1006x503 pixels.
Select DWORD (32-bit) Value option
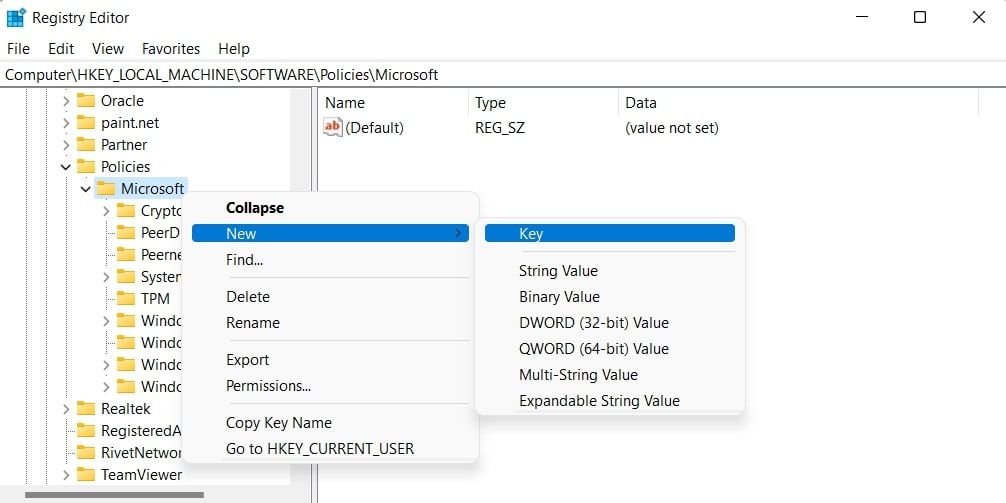click(593, 322)
